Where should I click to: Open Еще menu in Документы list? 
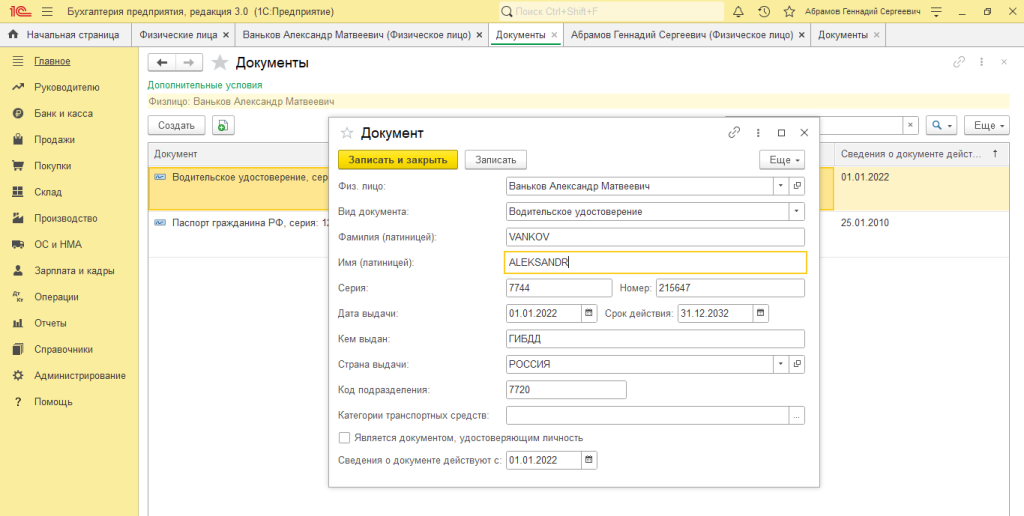(987, 125)
